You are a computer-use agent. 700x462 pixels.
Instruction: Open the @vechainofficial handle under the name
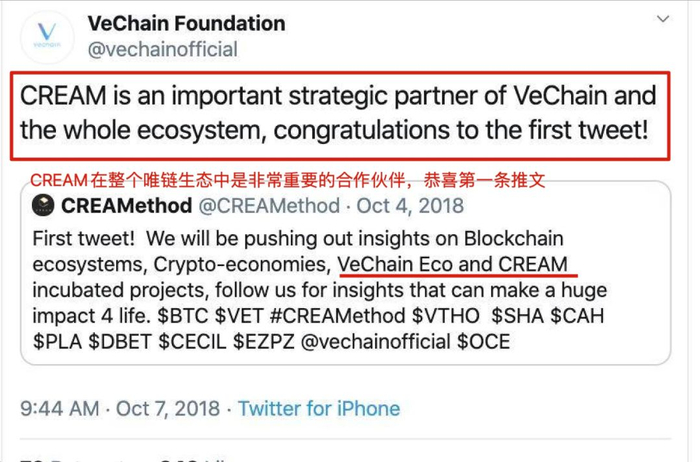pyautogui.click(x=163, y=49)
